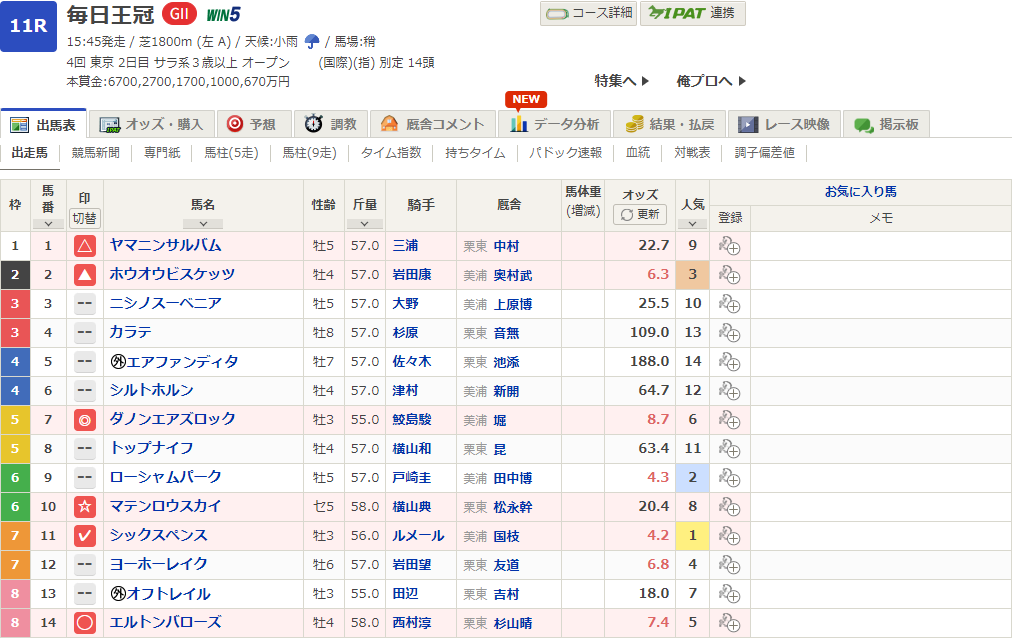Toggle mark display with 切替 button
This screenshot has height=638, width=1012.
[x=85, y=218]
